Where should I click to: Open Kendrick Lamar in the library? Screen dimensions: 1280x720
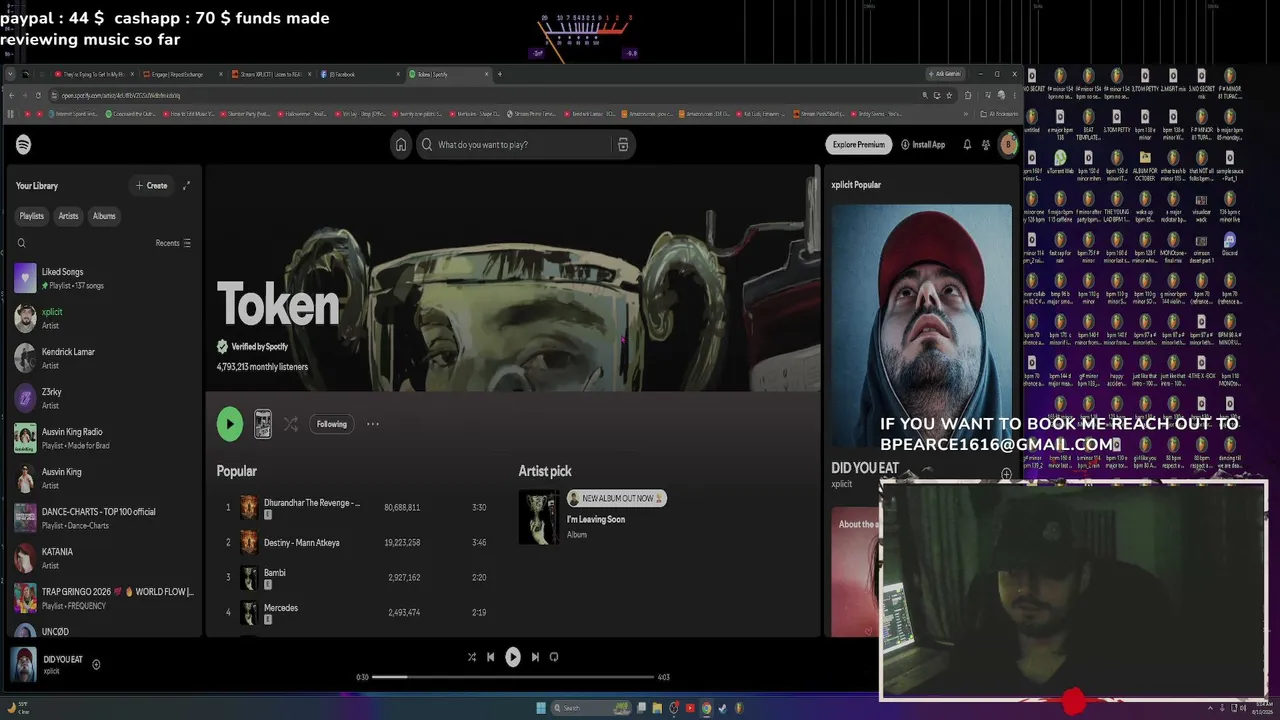105,358
